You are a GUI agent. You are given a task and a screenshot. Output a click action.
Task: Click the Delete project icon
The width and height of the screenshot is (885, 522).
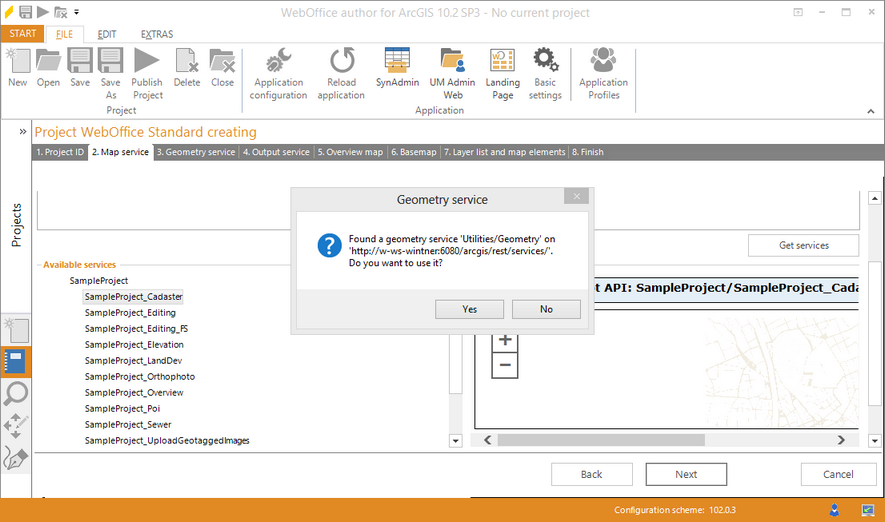click(187, 68)
